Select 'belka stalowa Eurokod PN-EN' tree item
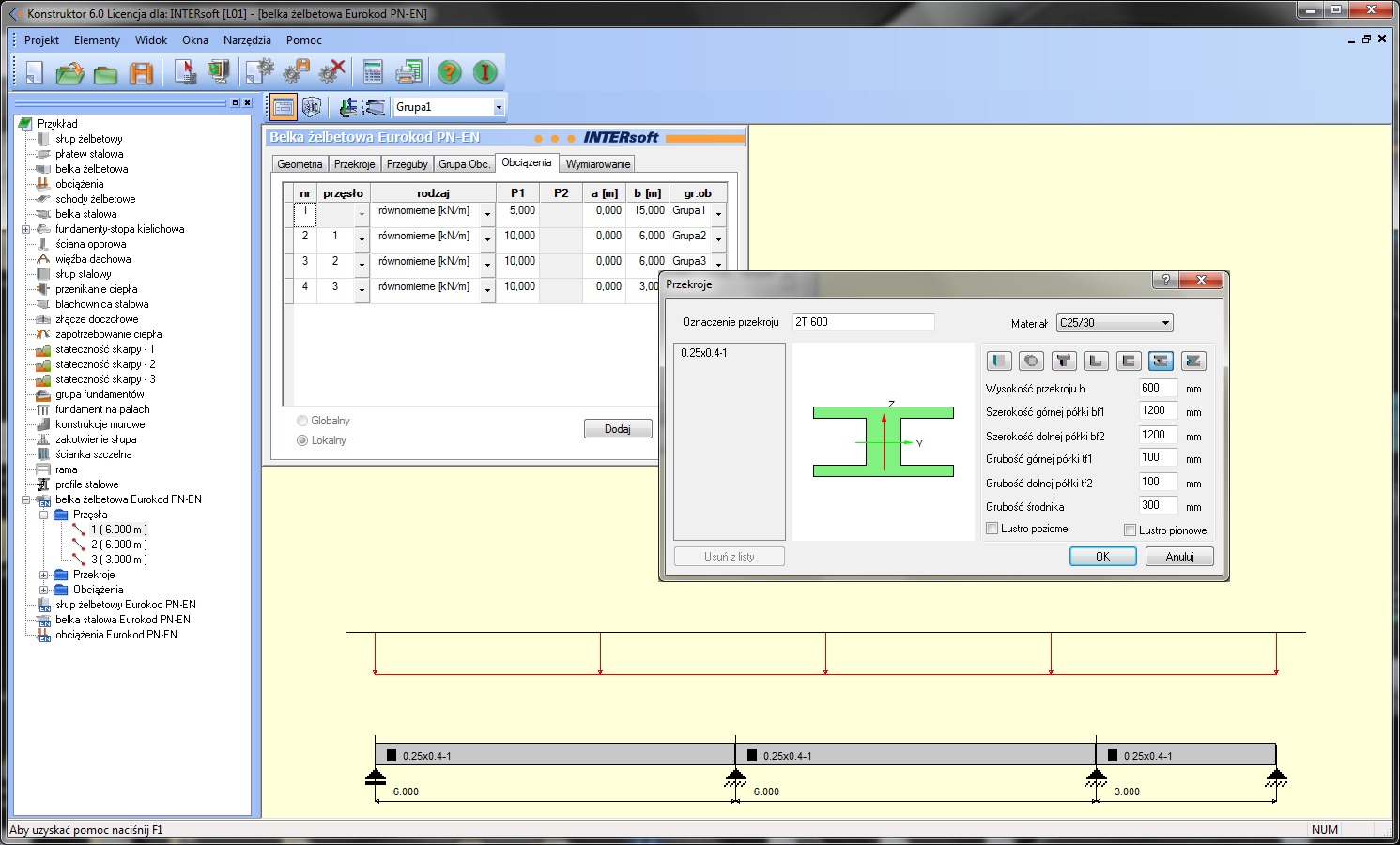Screen dimensions: 1400x845 click(122, 620)
